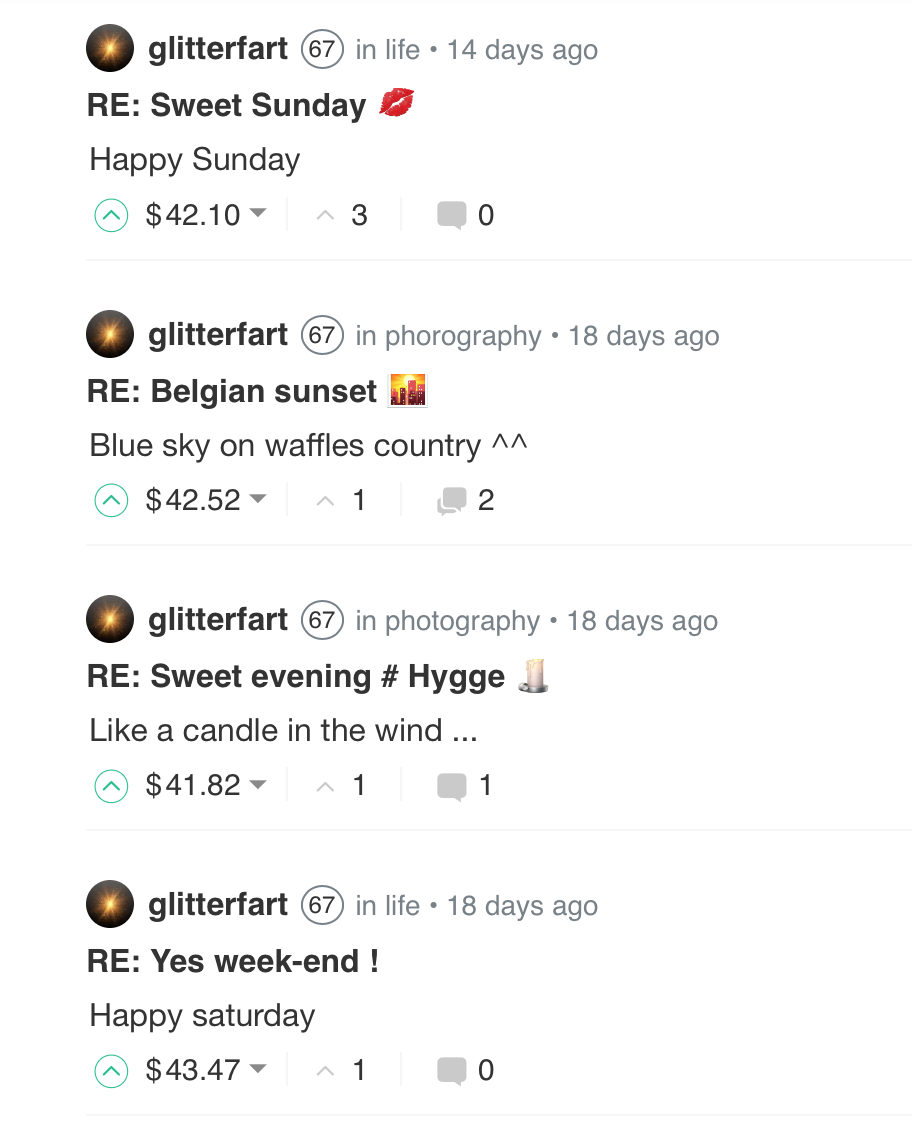Upvote the 'Sweet Sunday' reply
This screenshot has width=912, height=1130.
point(111,215)
